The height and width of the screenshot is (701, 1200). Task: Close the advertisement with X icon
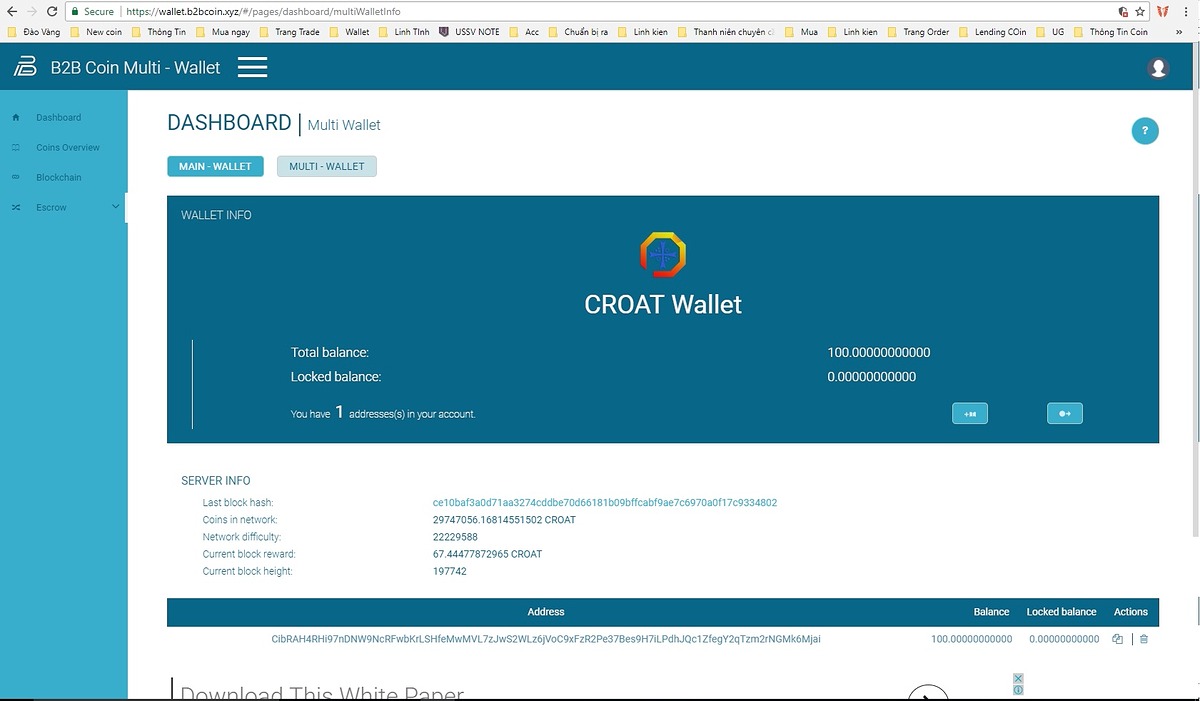tap(1018, 679)
